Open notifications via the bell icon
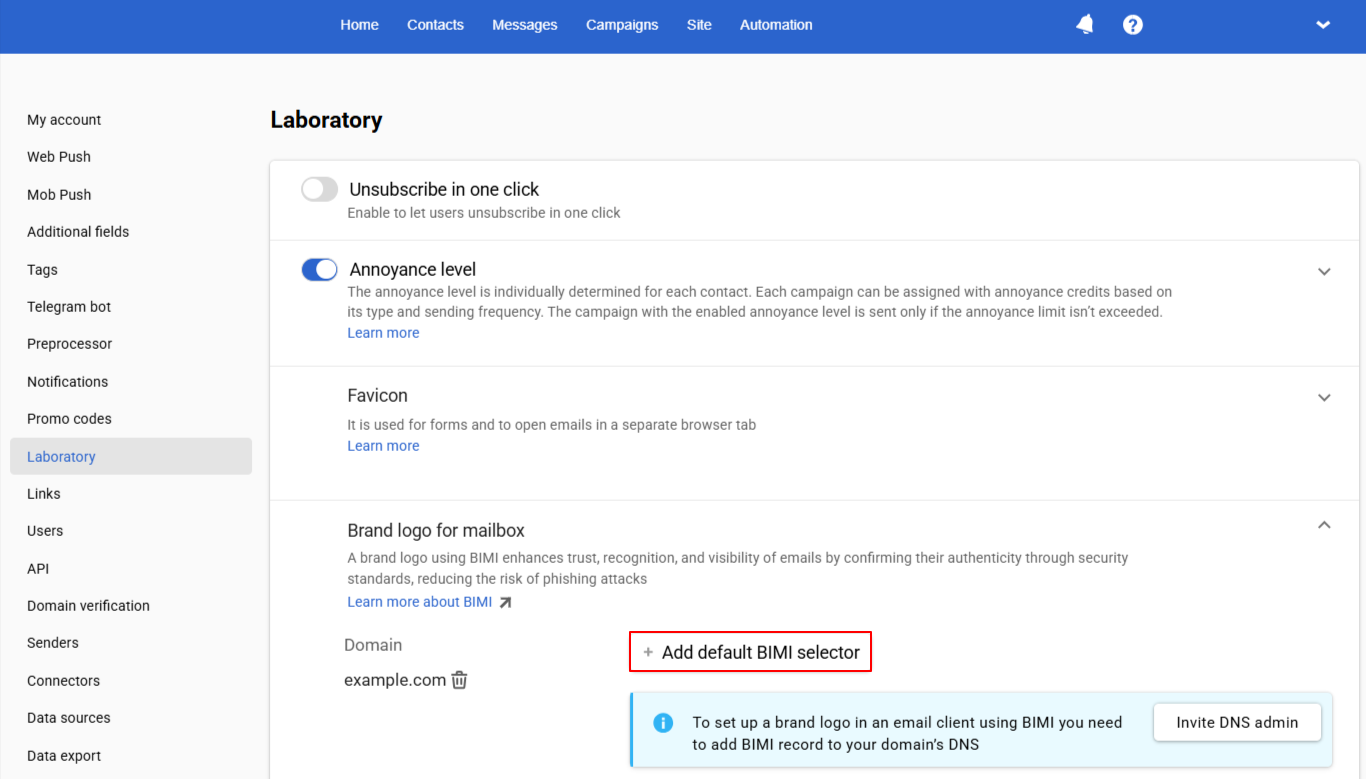This screenshot has width=1366, height=779. tap(1084, 24)
